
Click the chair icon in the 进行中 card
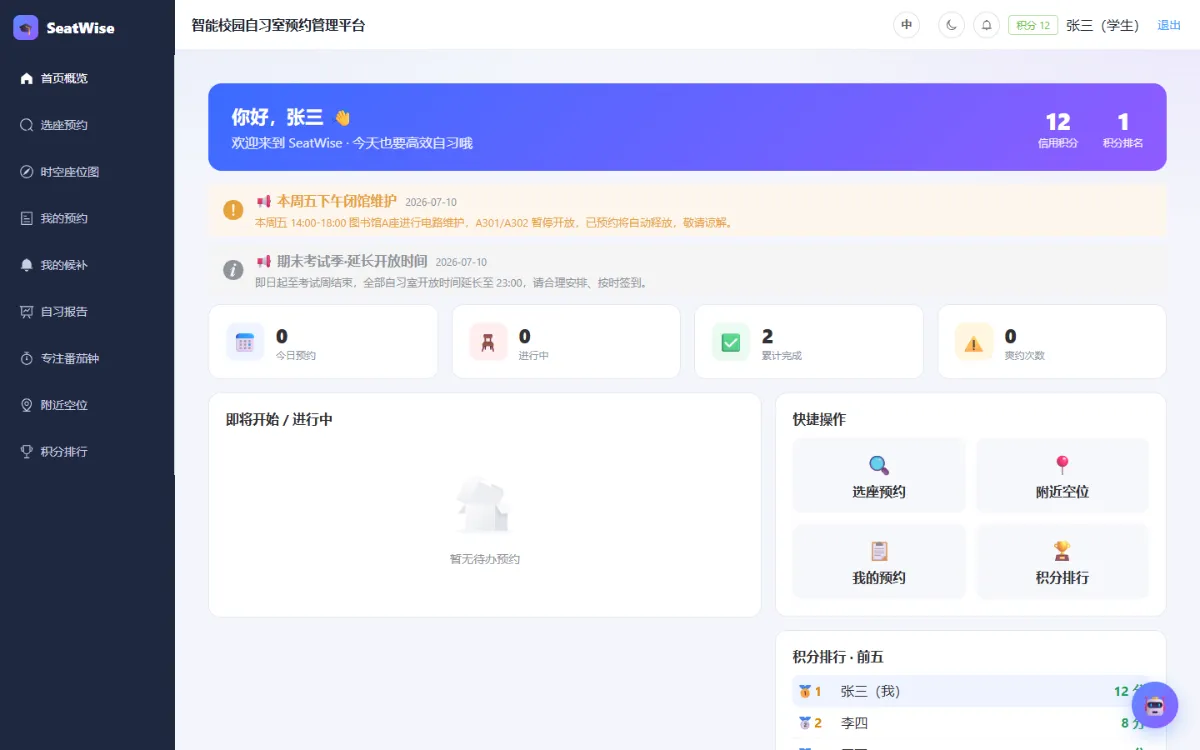coord(488,342)
